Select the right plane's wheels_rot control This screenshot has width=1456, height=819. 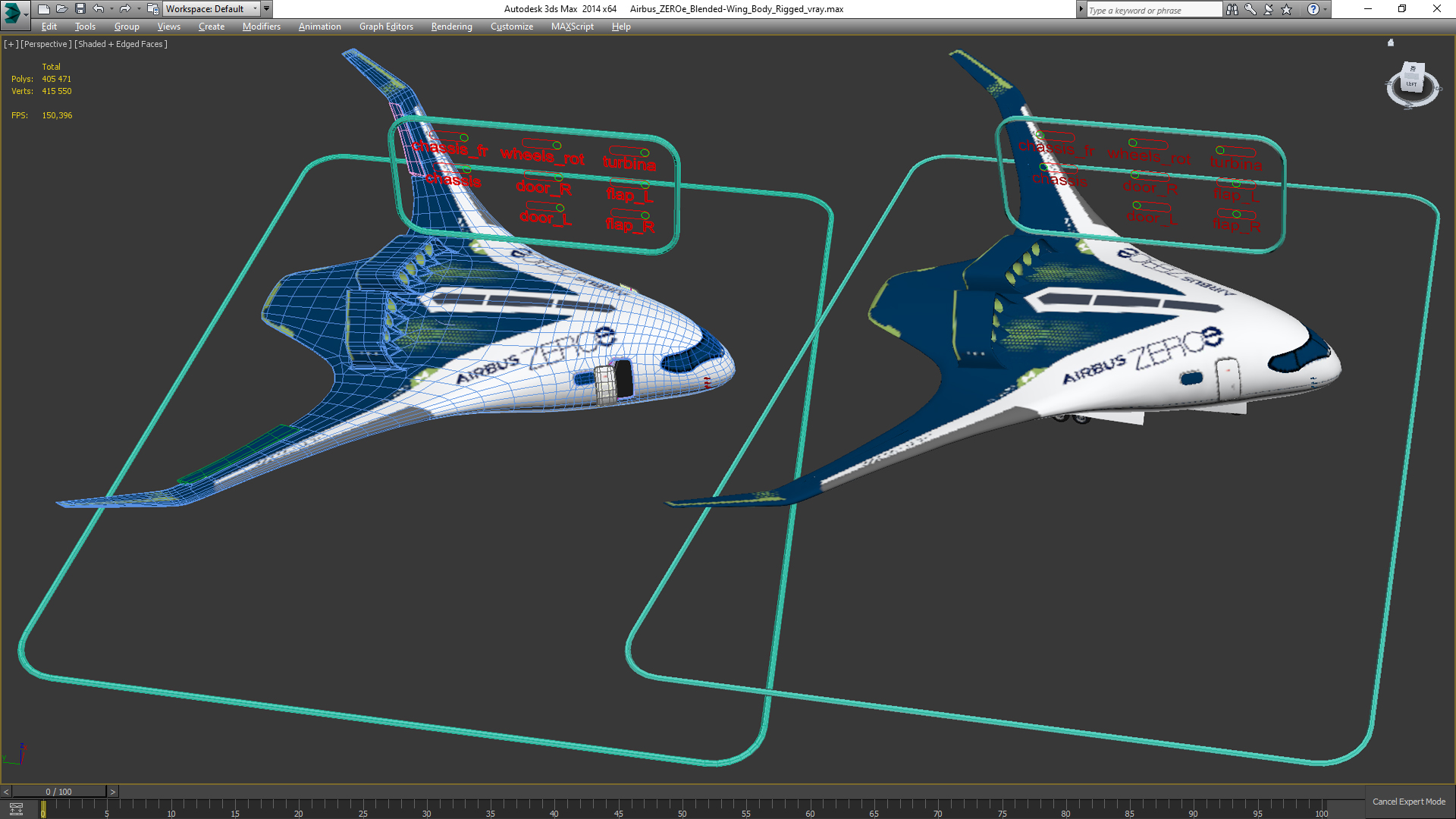(1149, 154)
